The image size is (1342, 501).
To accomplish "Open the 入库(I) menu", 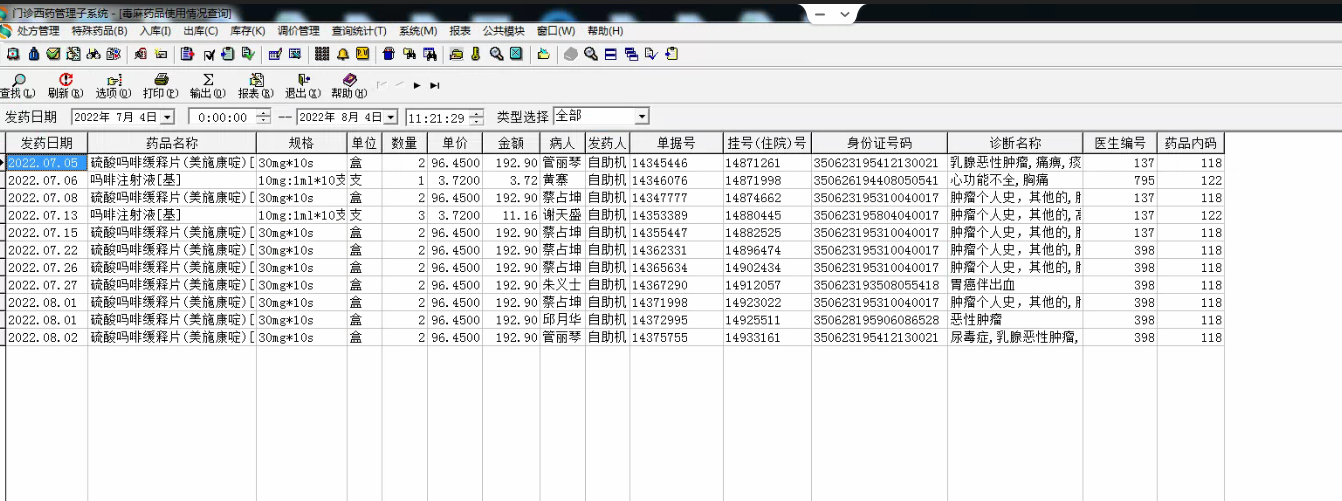I will tap(155, 31).
